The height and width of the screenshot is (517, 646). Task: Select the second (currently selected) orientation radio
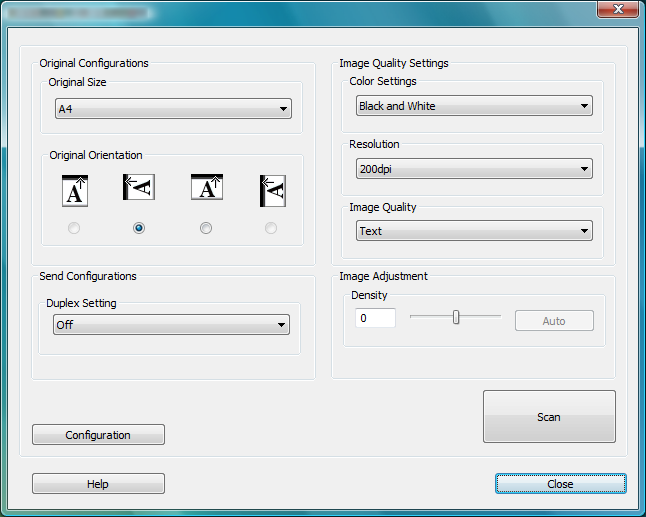[x=139, y=228]
